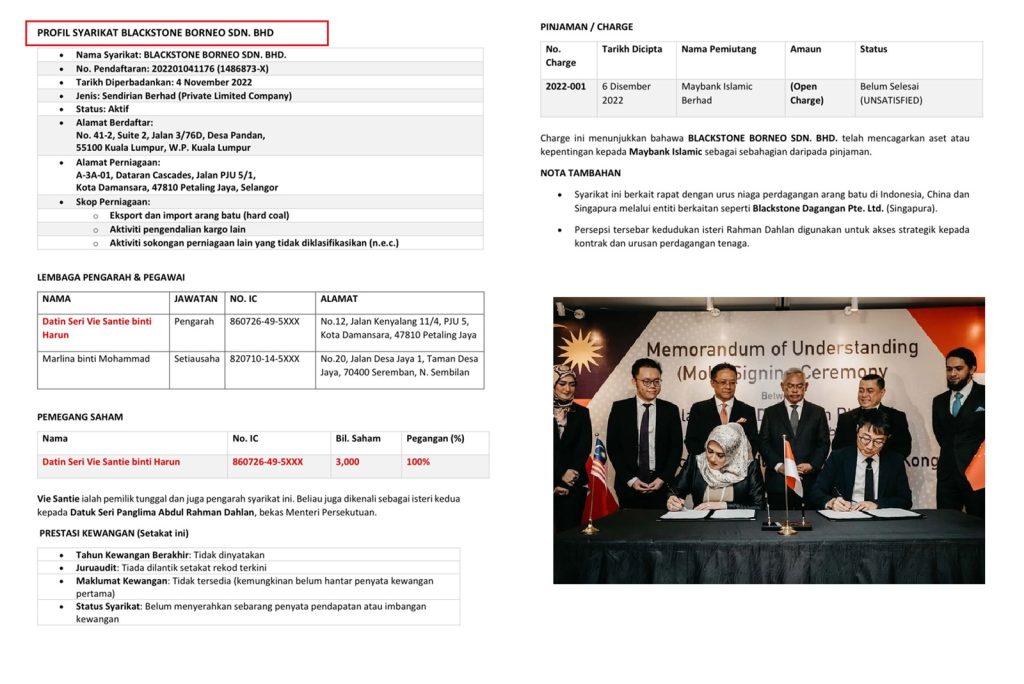Viewport: 1024px width, 684px height.
Task: Click the "Bil. Saham" column header
Action: click(358, 438)
